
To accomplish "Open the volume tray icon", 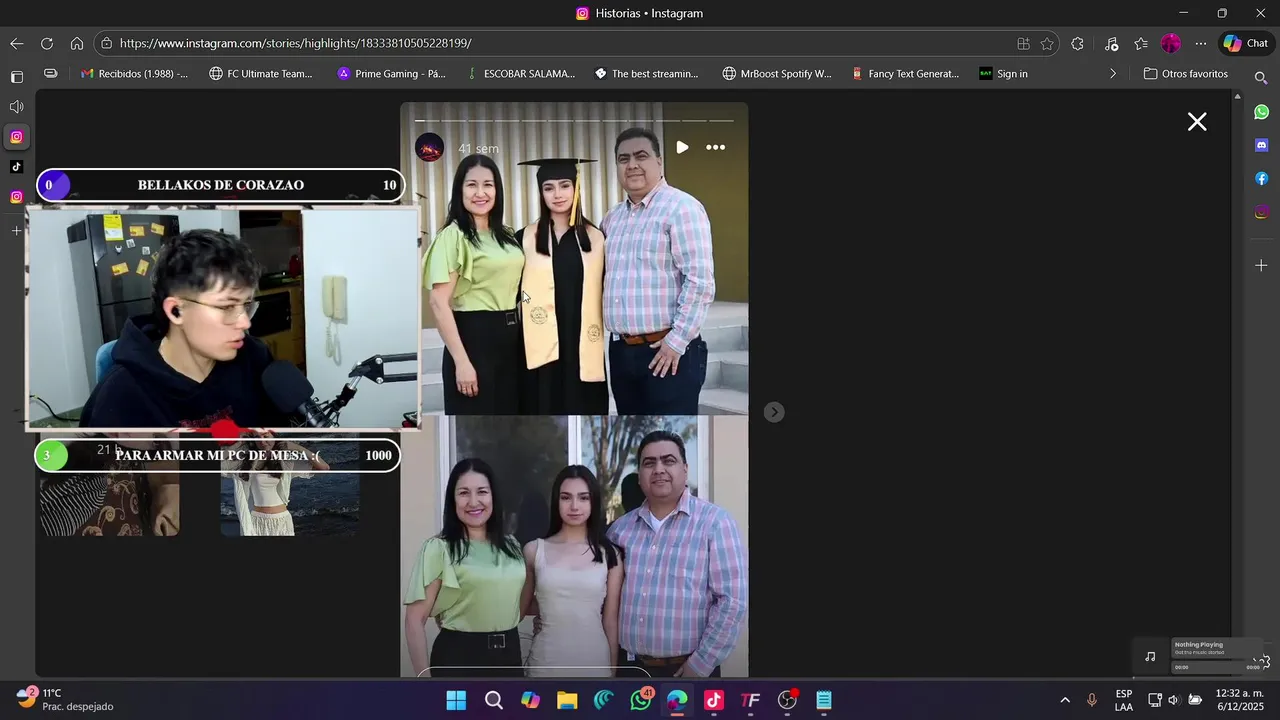I will [1174, 700].
